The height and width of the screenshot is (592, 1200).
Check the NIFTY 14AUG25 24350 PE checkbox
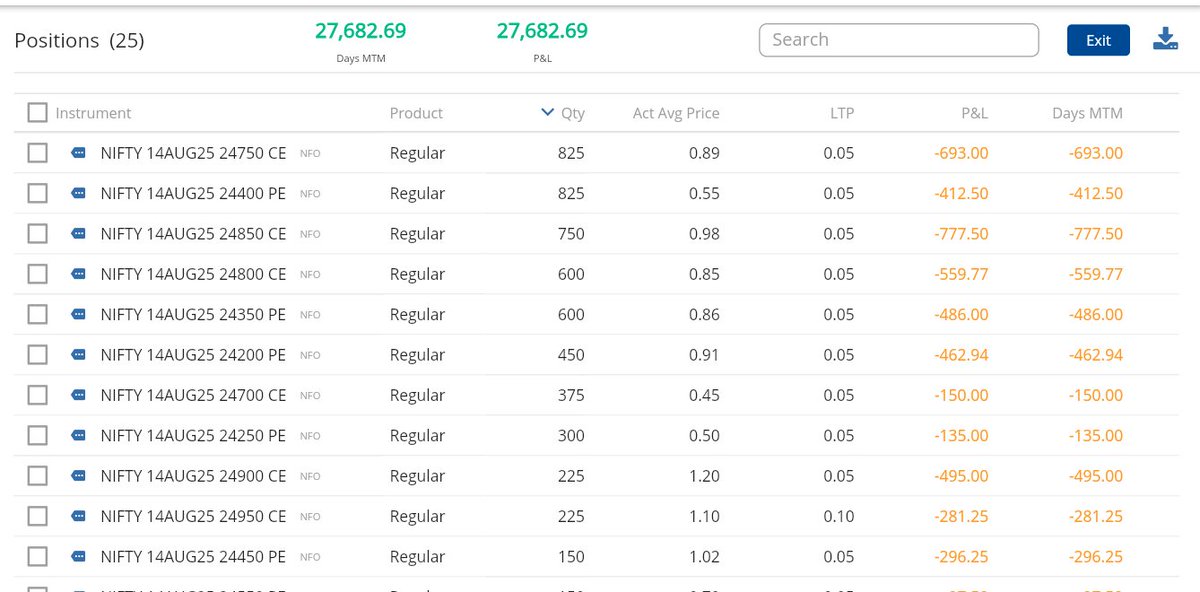click(x=37, y=314)
